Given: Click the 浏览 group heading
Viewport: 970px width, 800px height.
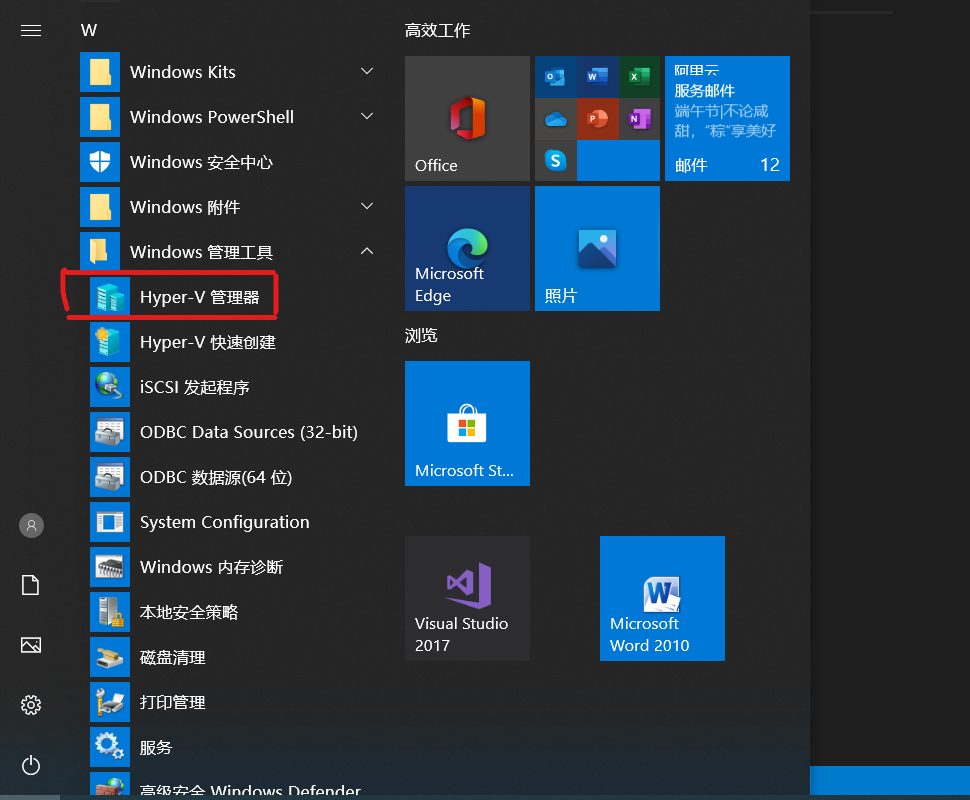Looking at the screenshot, I should pyautogui.click(x=421, y=335).
